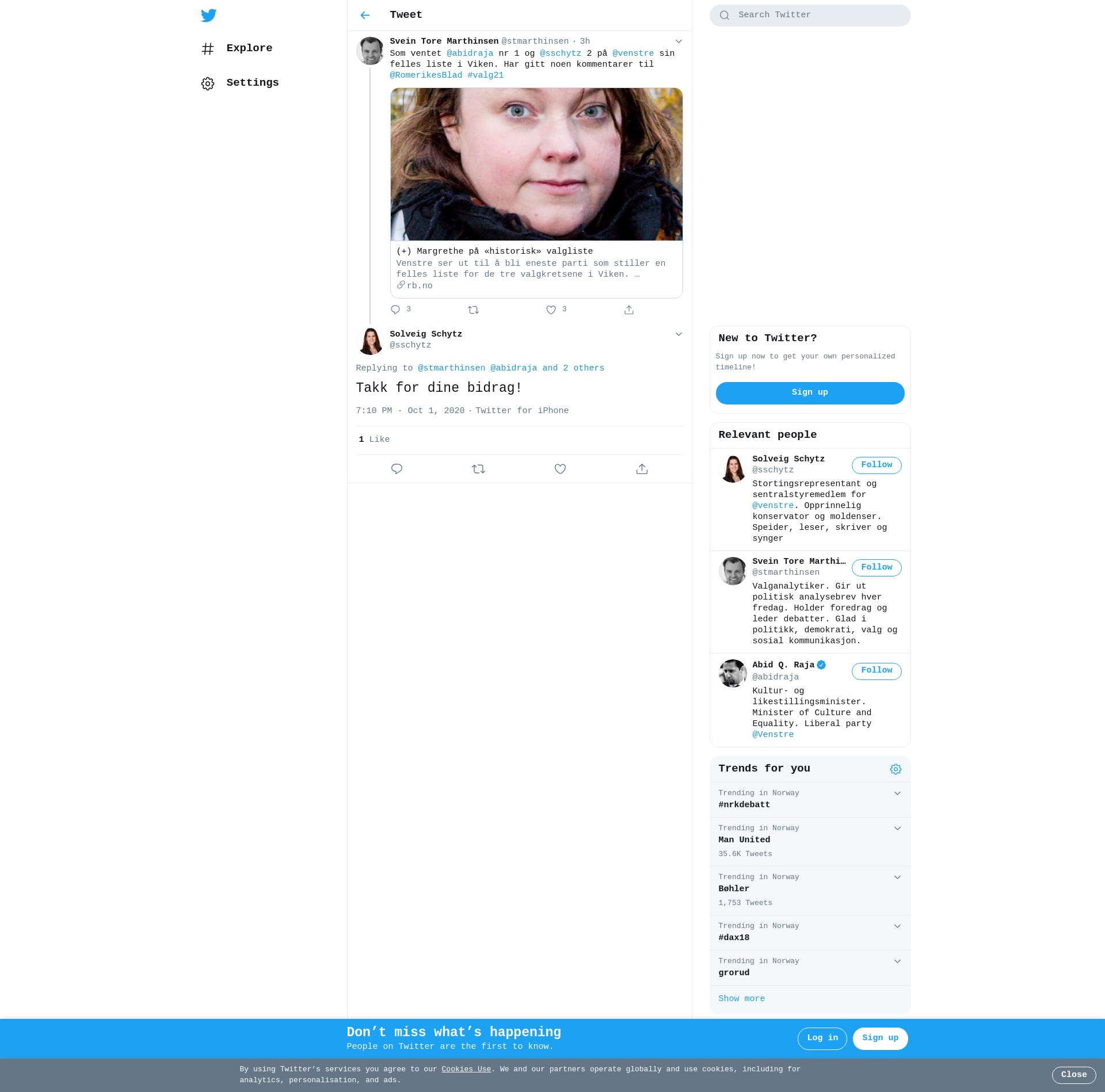Open @Venstre link in Abid Q. Raja's bio
Viewport: 1105px width, 1092px height.
(x=773, y=735)
